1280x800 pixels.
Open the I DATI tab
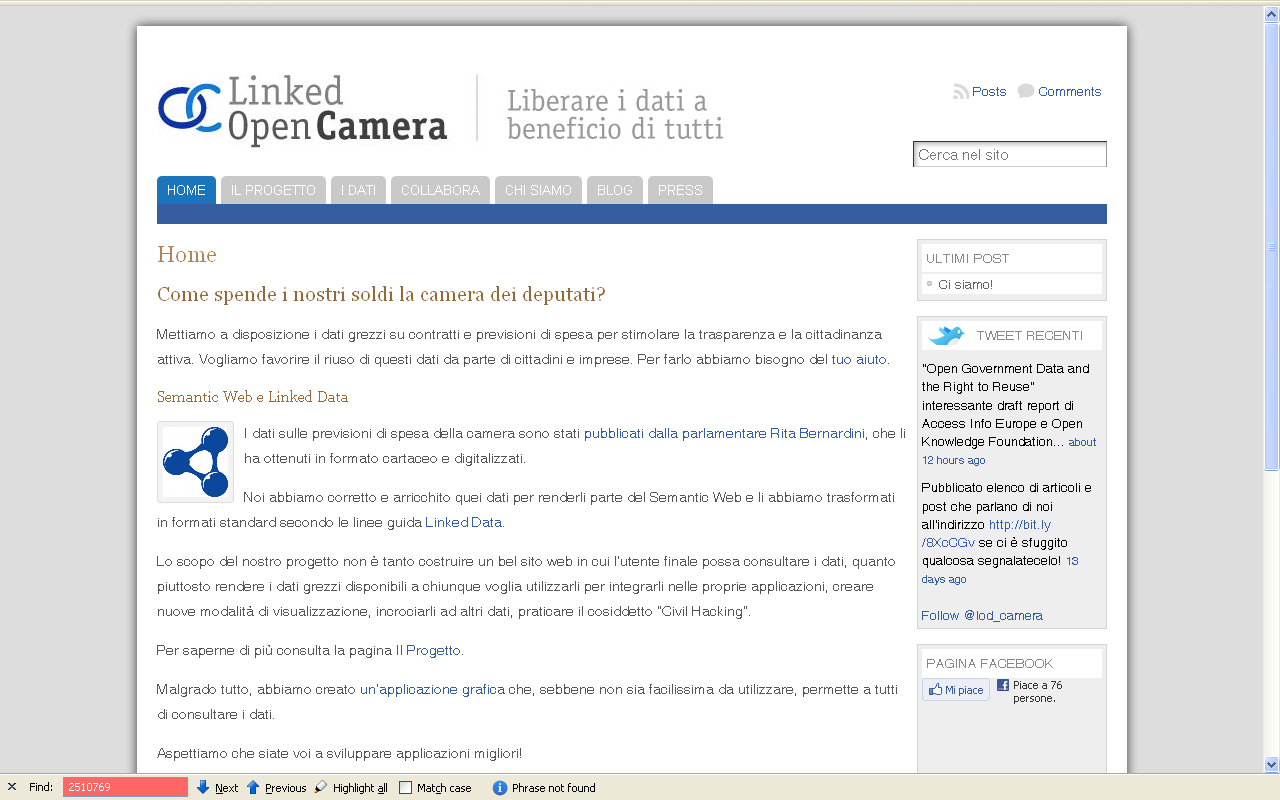(358, 190)
